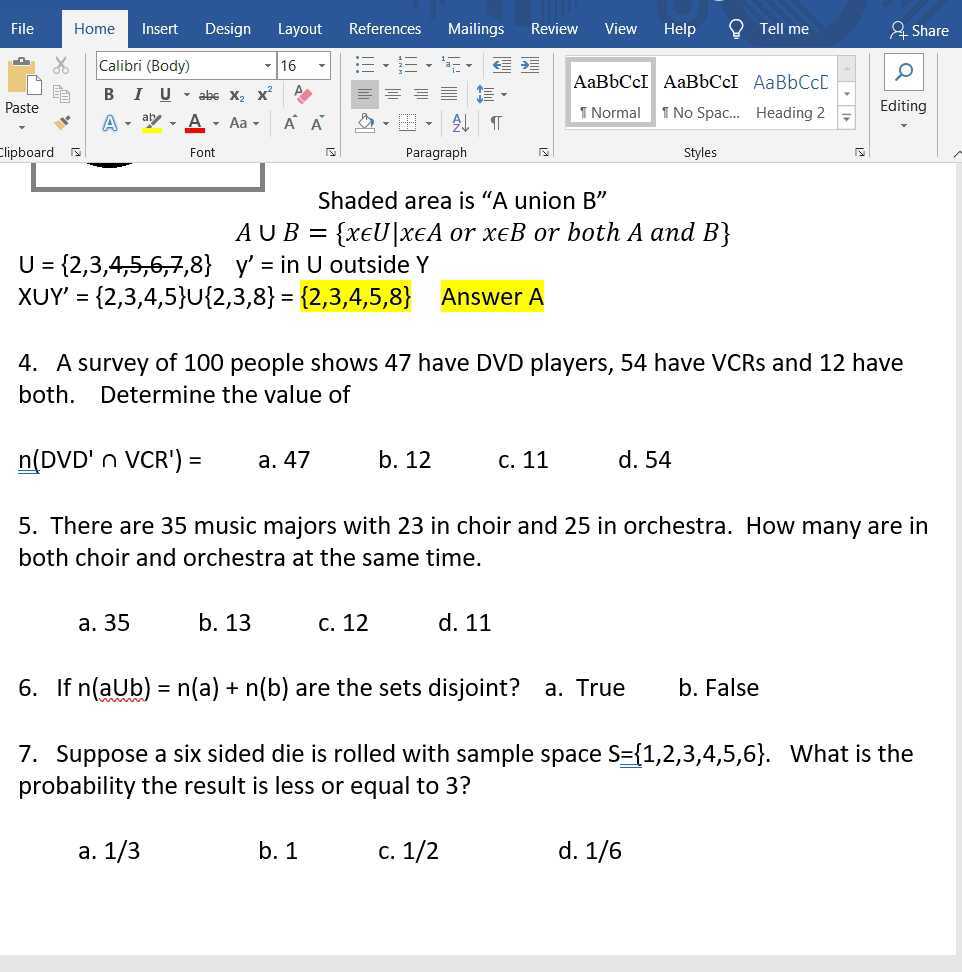Click the Paste clipboard icon
The width and height of the screenshot is (962, 972).
pyautogui.click(x=24, y=77)
